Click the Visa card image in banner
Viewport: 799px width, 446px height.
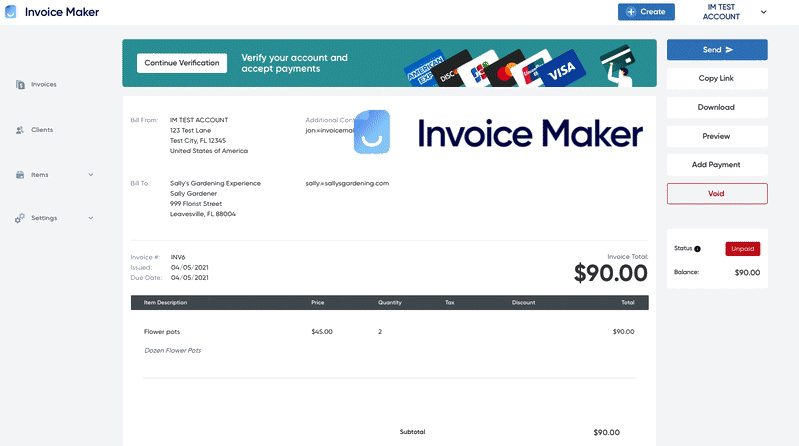(x=562, y=68)
